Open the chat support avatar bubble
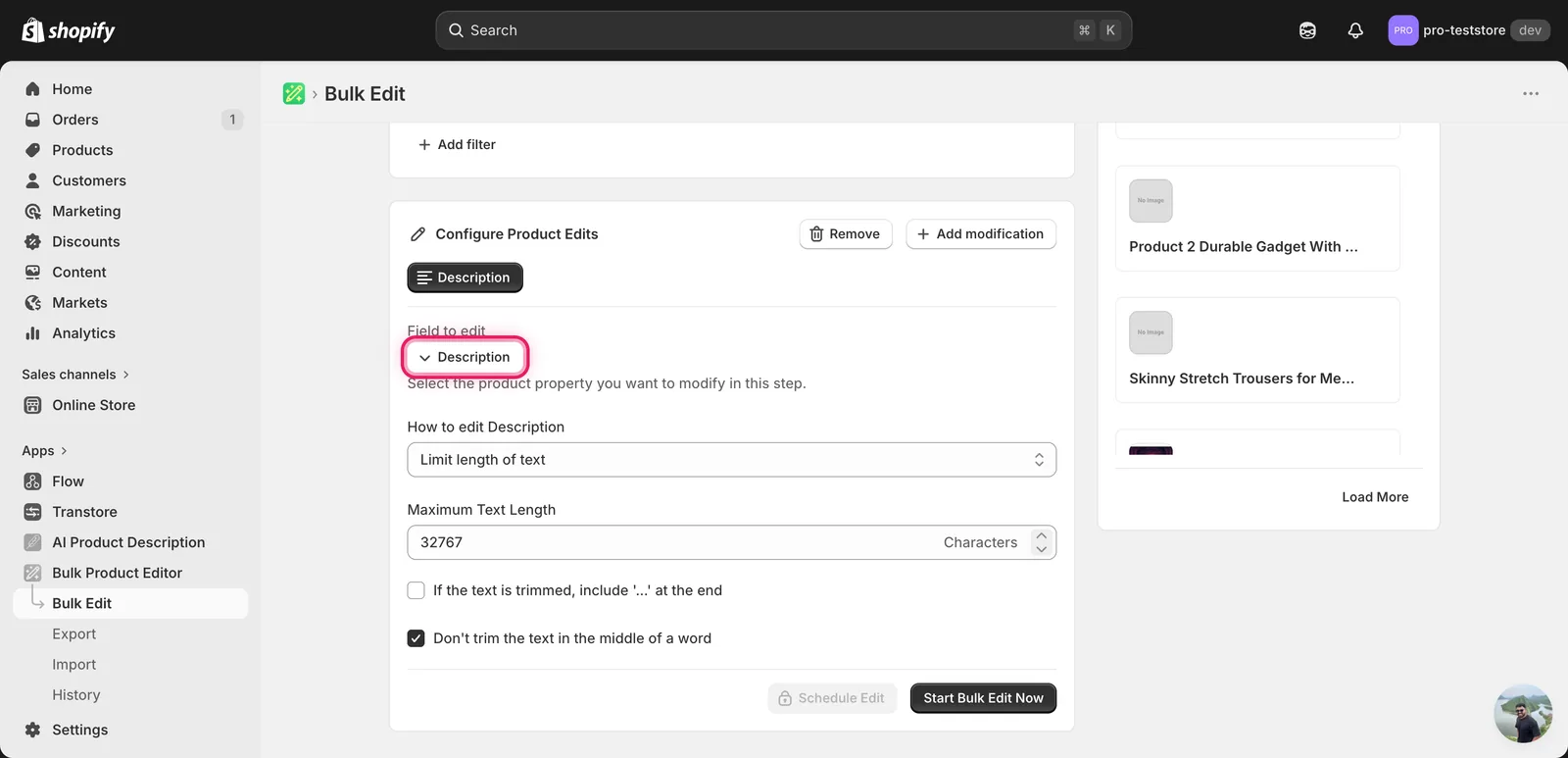The height and width of the screenshot is (758, 1568). [x=1523, y=713]
